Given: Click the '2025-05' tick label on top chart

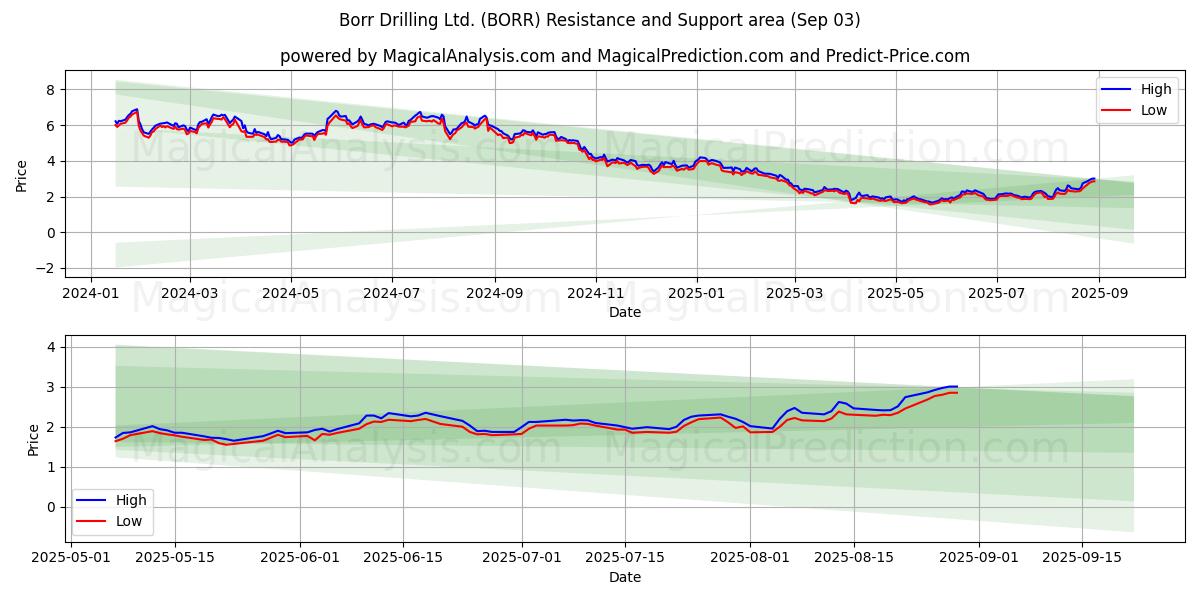Looking at the screenshot, I should (x=895, y=293).
